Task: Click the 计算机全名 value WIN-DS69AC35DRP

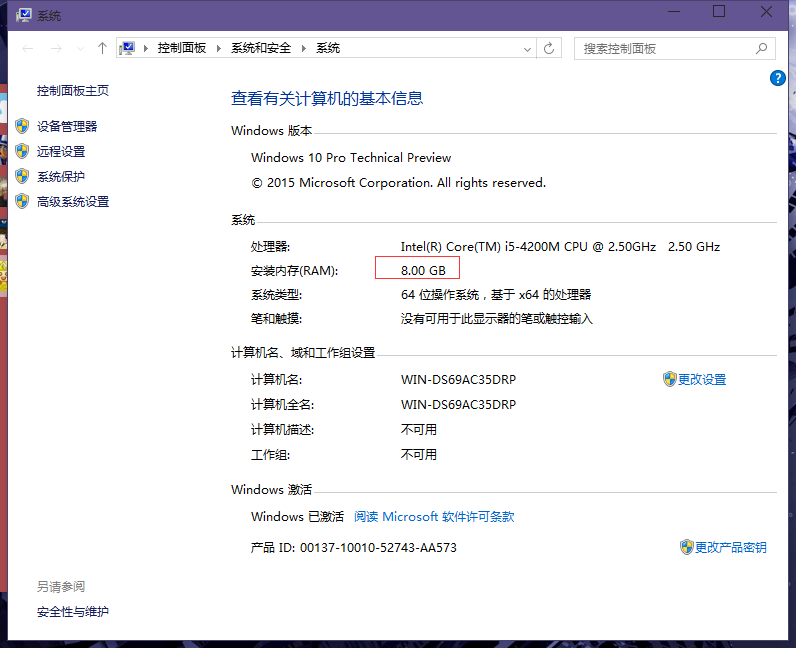Action: [458, 405]
